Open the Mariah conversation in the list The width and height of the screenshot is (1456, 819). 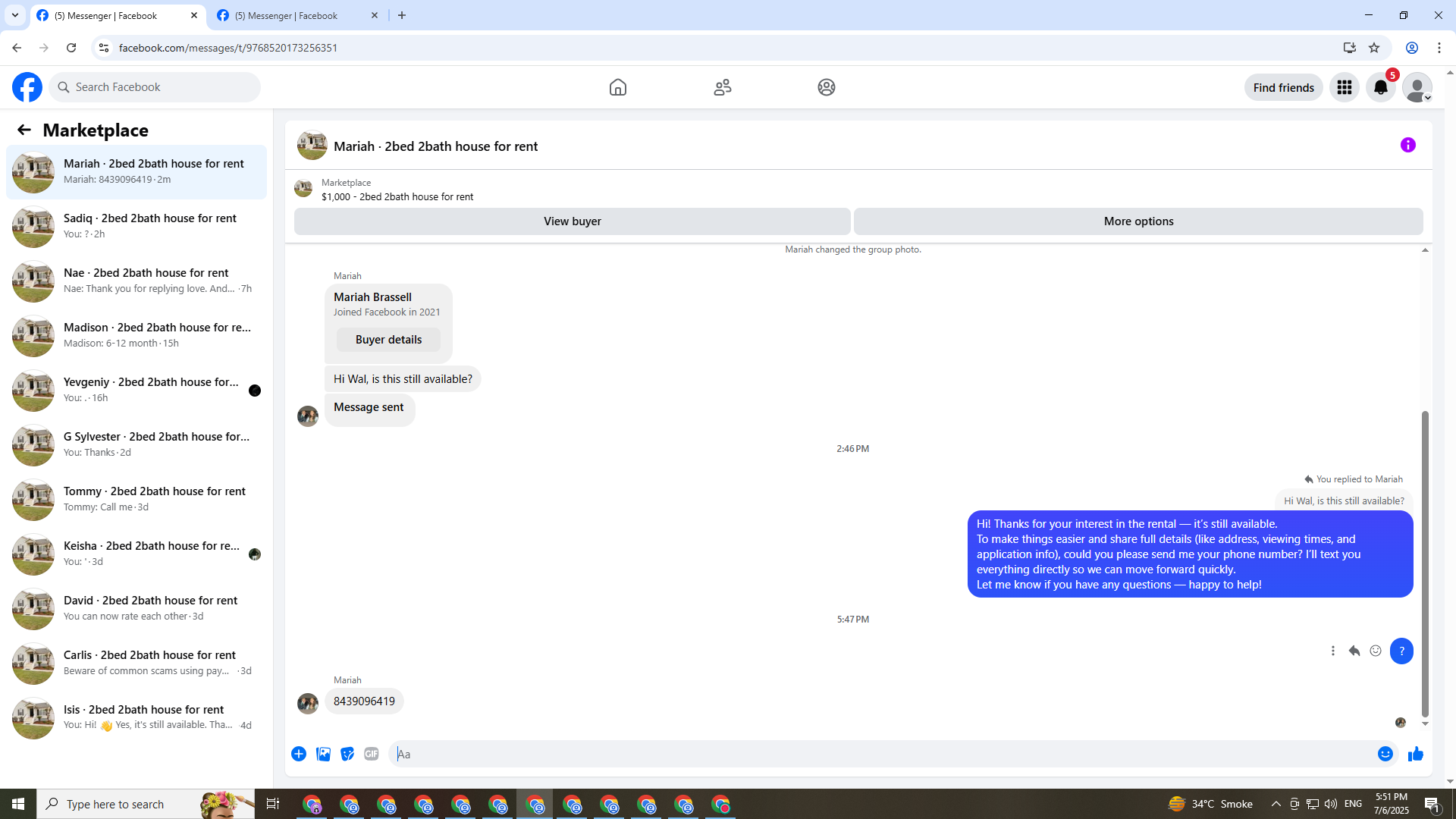pyautogui.click(x=136, y=172)
